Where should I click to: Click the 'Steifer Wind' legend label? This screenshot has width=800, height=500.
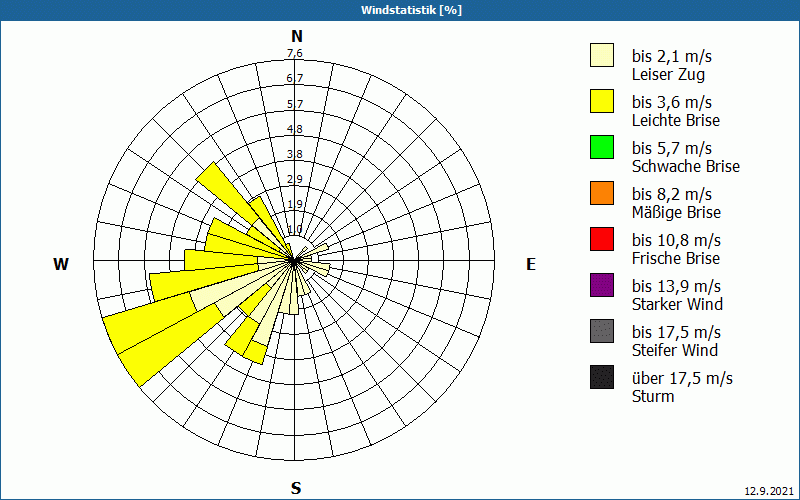coord(675,350)
